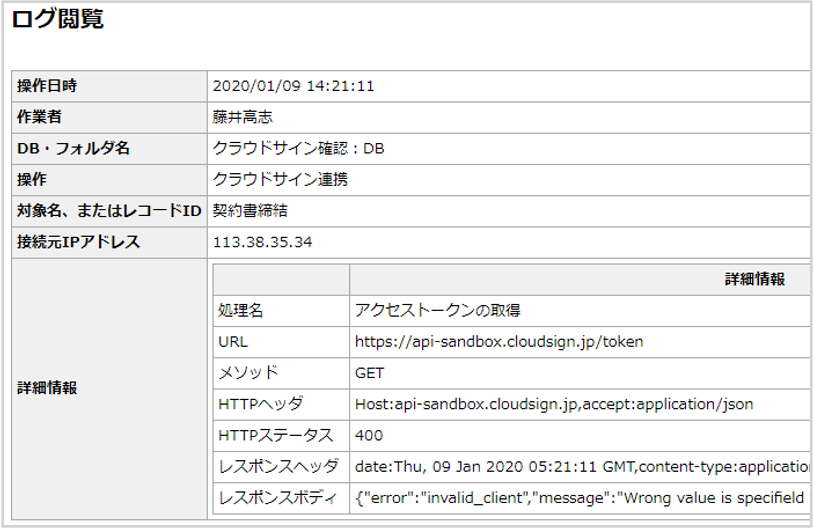Screen dimensions: 813x530
Task: Click the 詳細情報 column header in inner table
Action: point(754,279)
